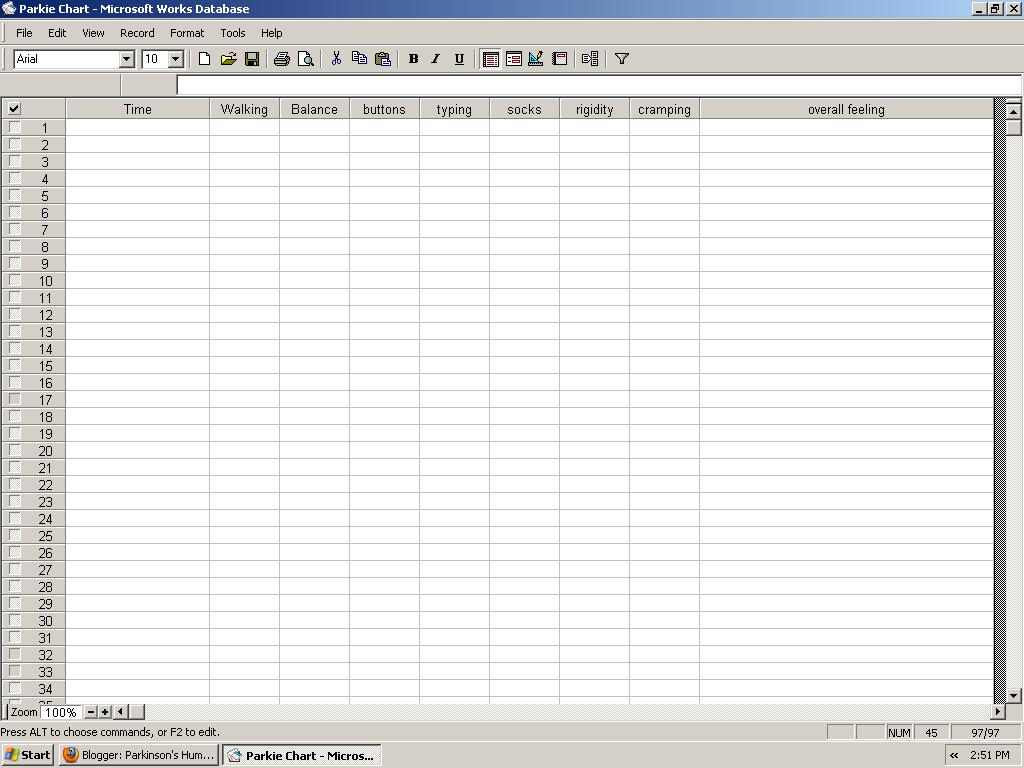Select the Time column header

[x=137, y=109]
